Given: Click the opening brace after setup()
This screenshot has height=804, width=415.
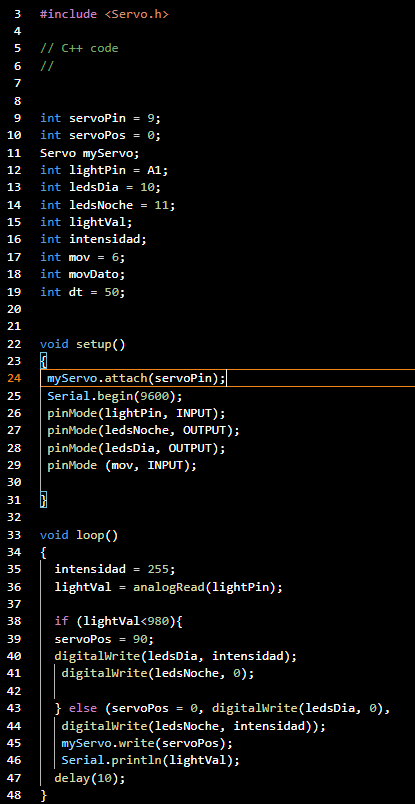Looking at the screenshot, I should point(44,361).
